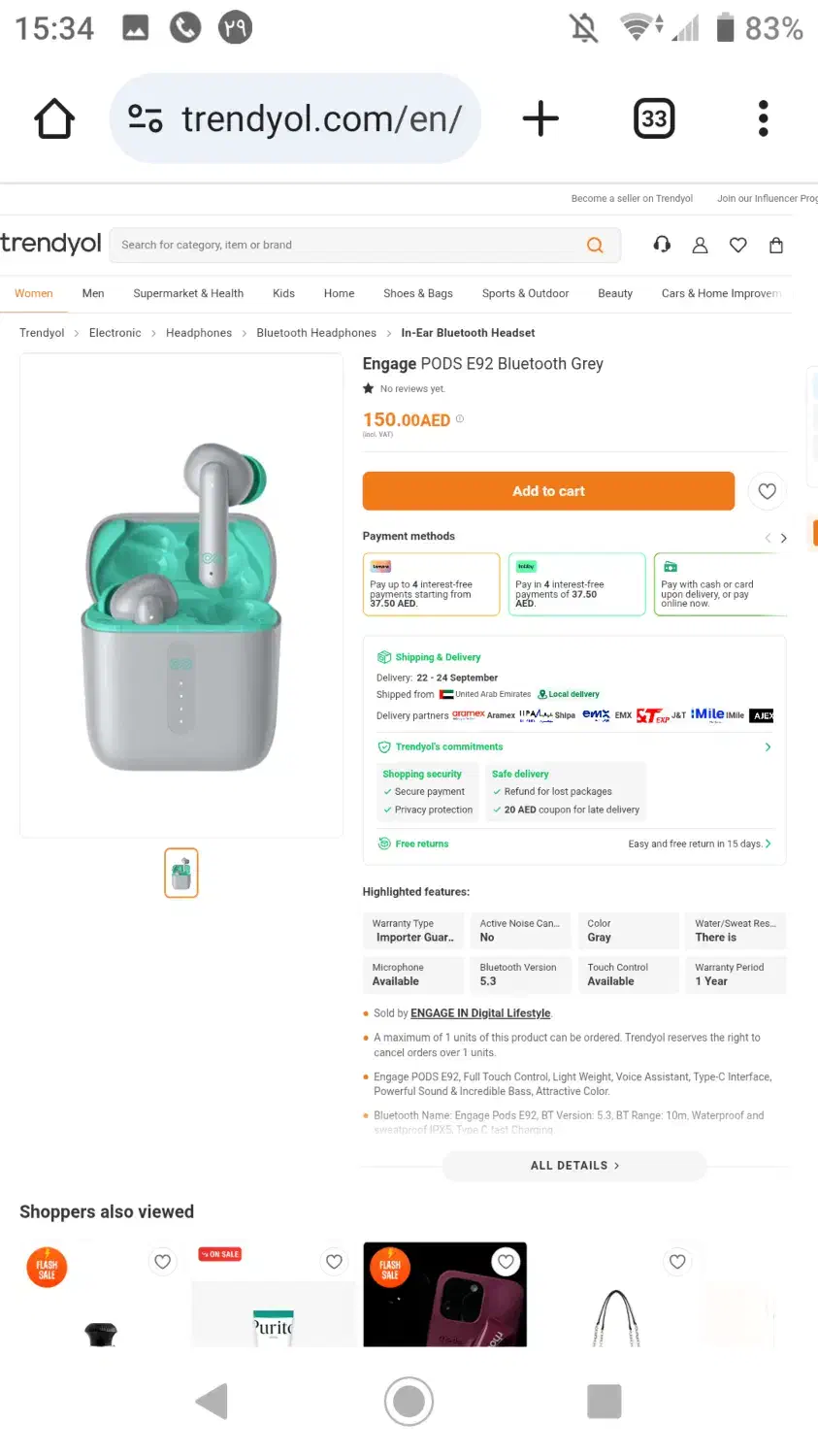Open the user account icon

pyautogui.click(x=700, y=246)
